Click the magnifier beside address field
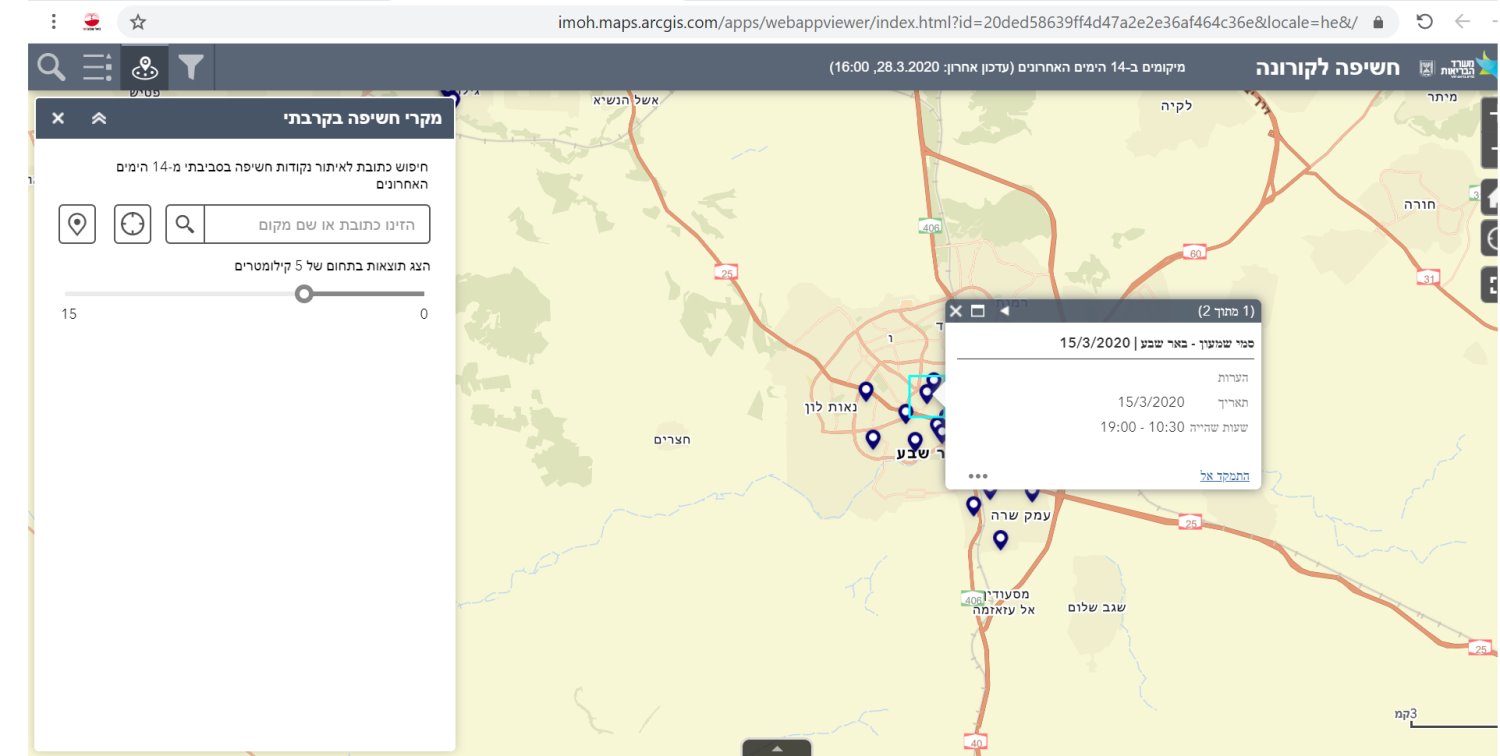The height and width of the screenshot is (756, 1500). [x=185, y=224]
